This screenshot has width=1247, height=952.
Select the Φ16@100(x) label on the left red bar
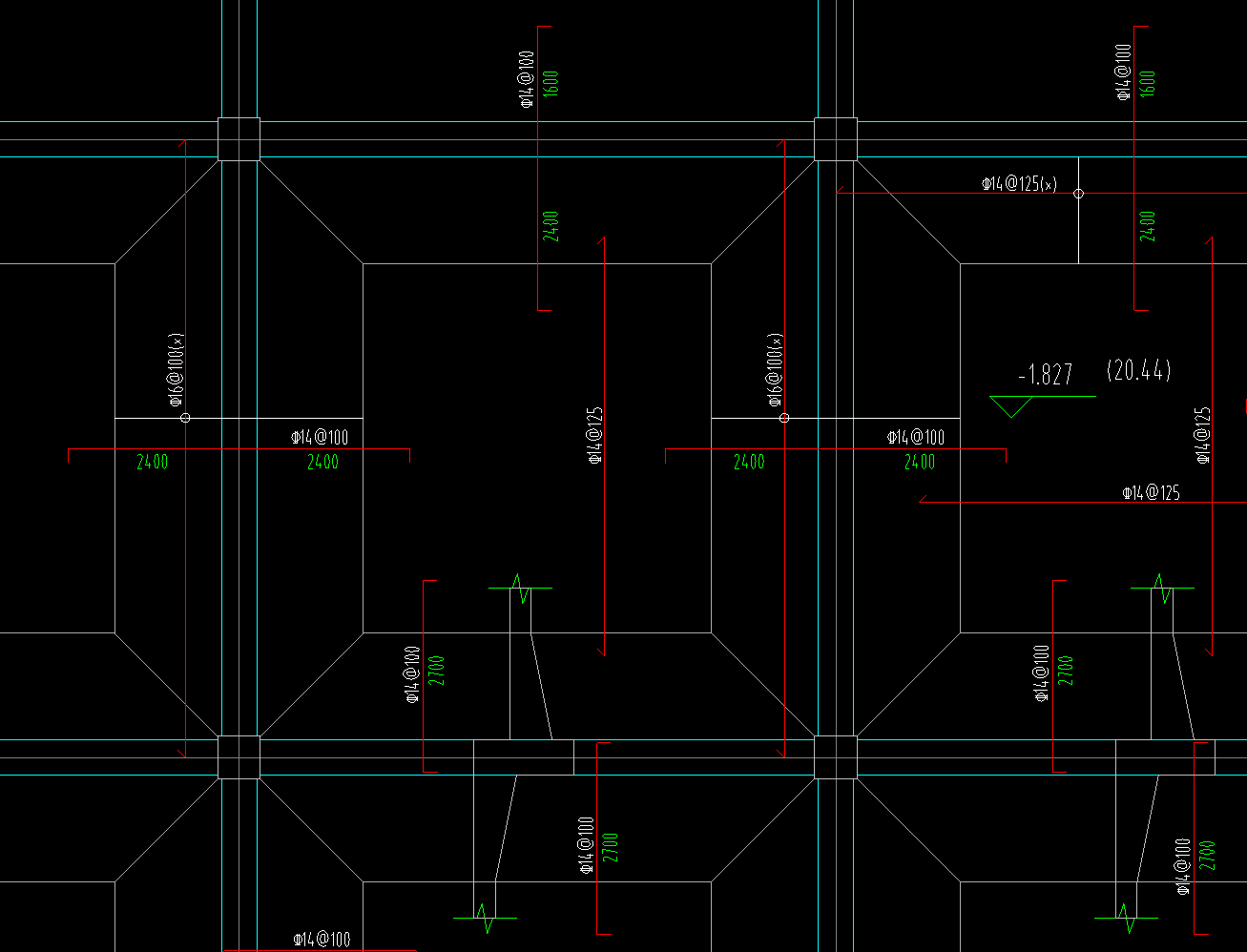[x=176, y=369]
